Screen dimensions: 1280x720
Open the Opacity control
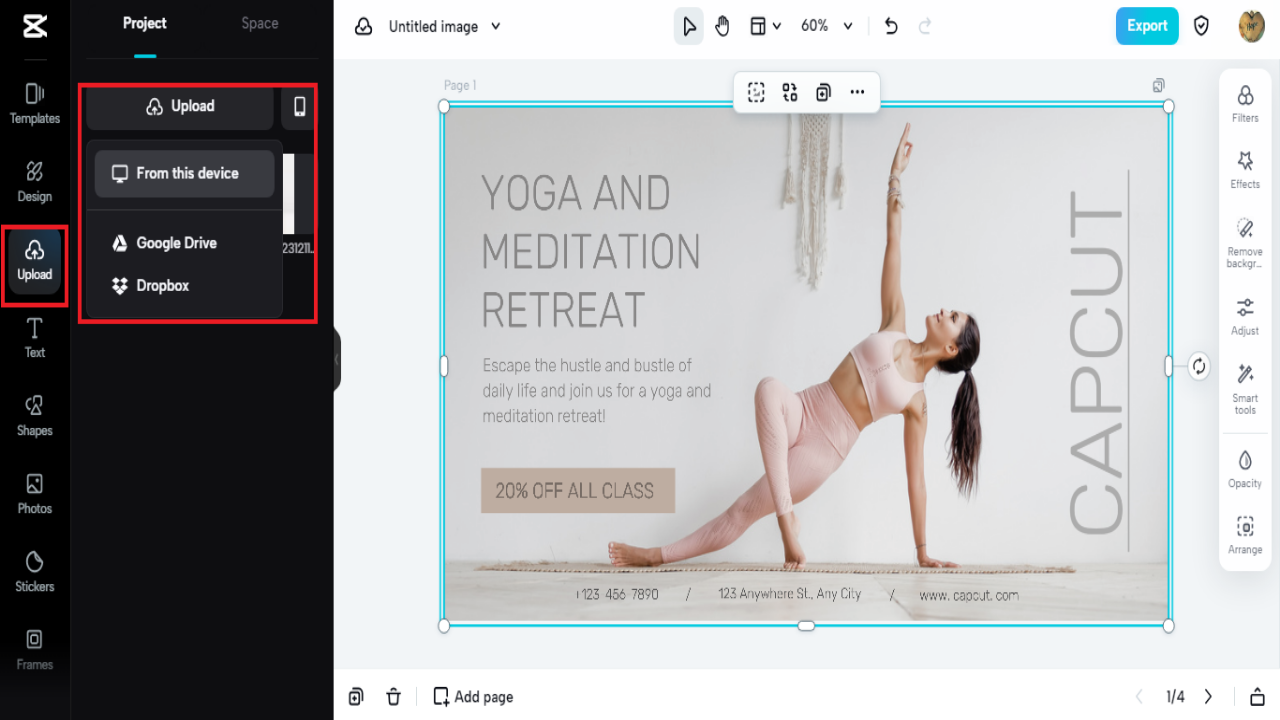pyautogui.click(x=1244, y=470)
